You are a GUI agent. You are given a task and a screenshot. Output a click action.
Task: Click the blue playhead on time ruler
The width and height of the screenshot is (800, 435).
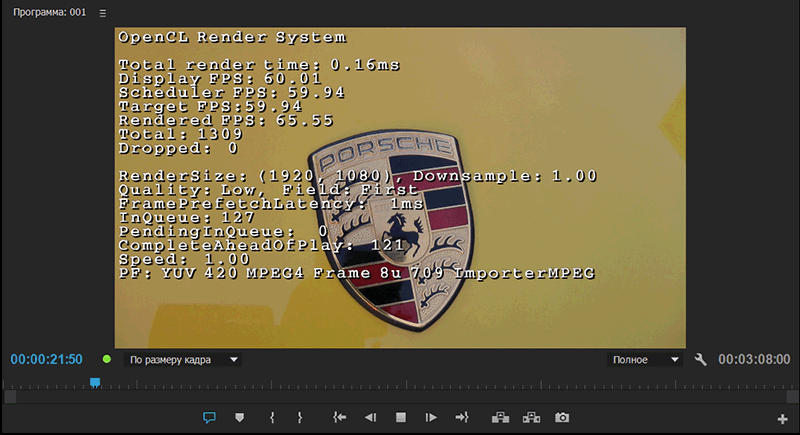[x=95, y=382]
